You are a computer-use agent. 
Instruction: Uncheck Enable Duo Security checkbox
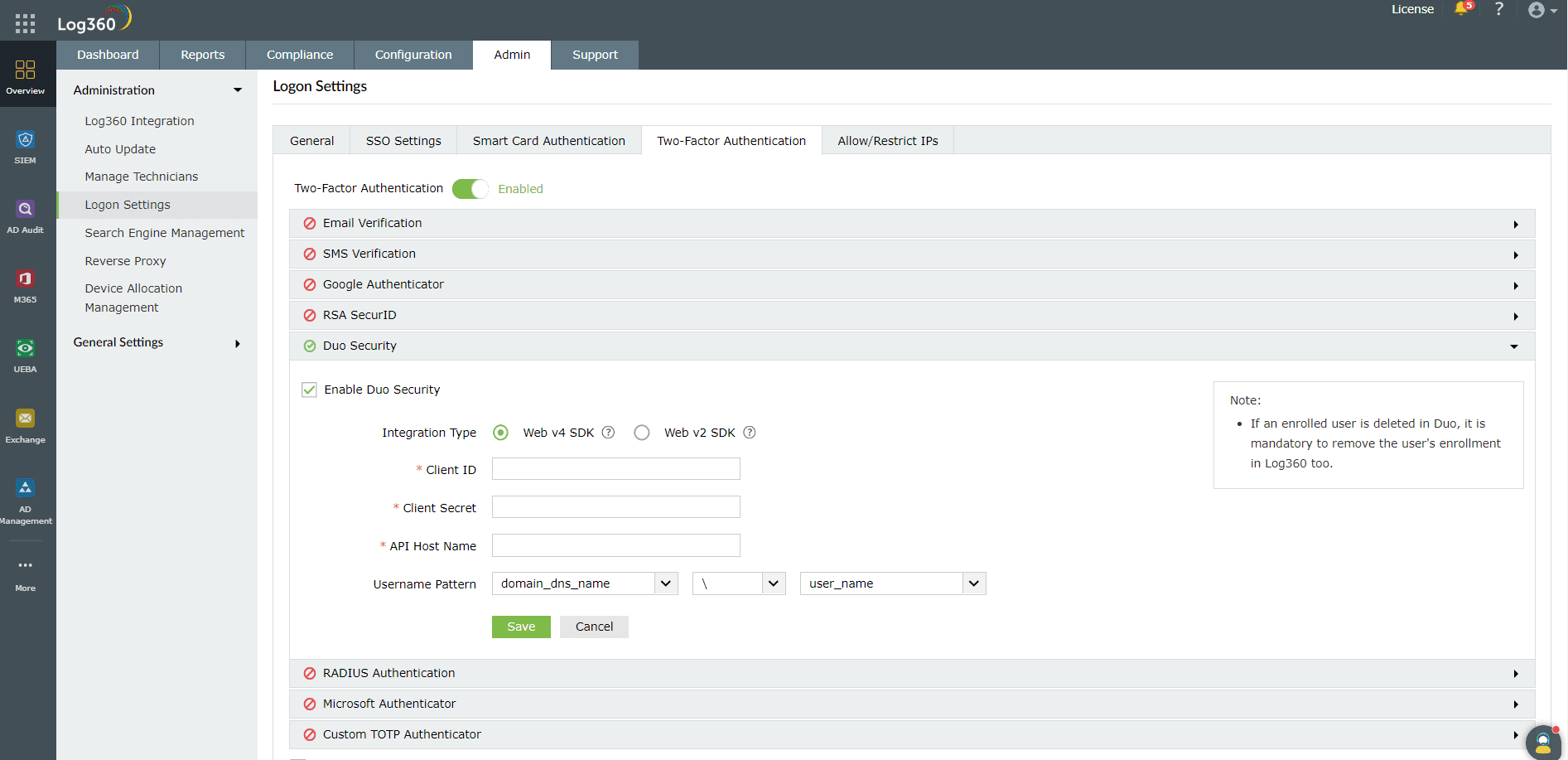point(309,390)
